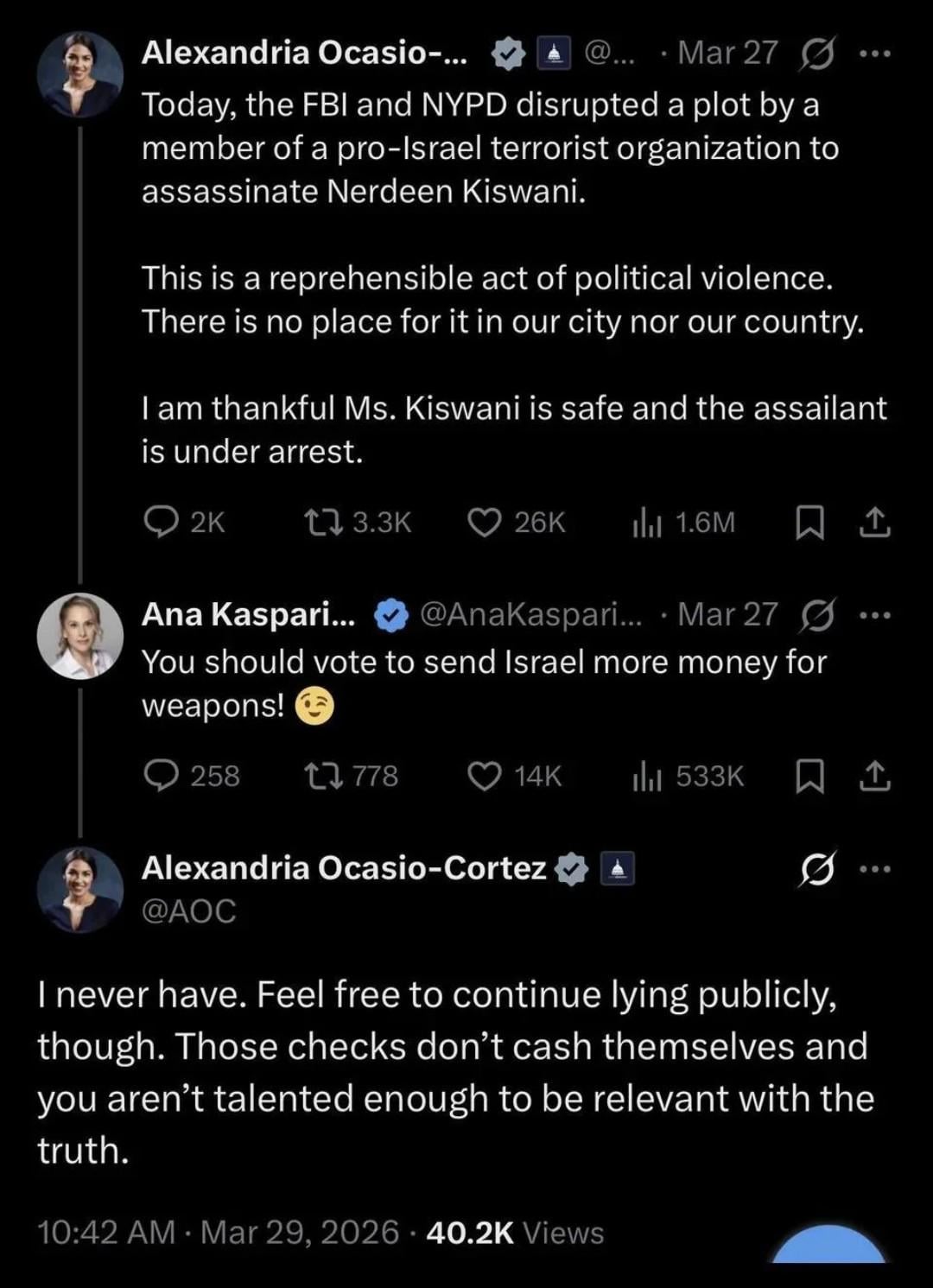Image resolution: width=933 pixels, height=1288 pixels.
Task: Reply to the first FBI and NYPD tweet
Action: (161, 522)
